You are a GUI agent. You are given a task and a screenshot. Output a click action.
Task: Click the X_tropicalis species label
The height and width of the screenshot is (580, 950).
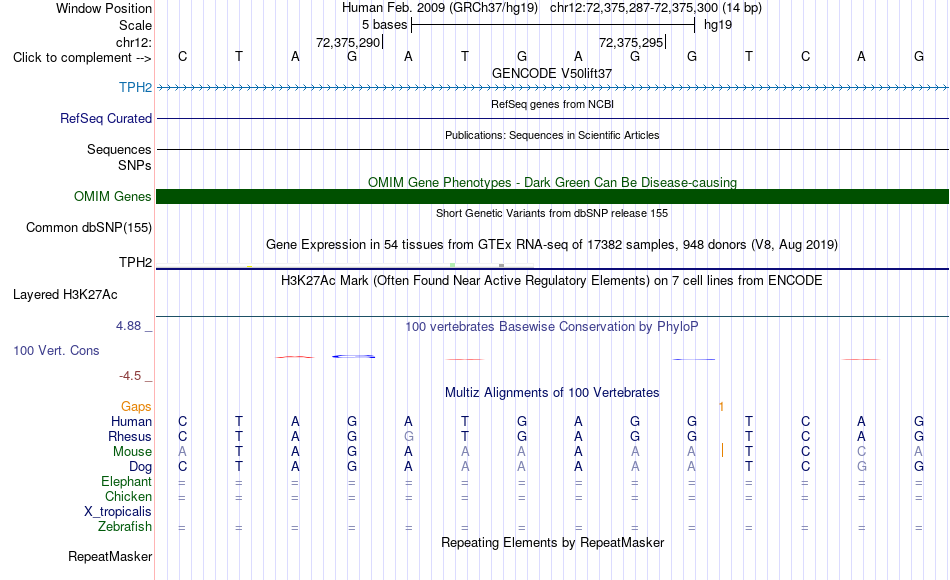(118, 512)
